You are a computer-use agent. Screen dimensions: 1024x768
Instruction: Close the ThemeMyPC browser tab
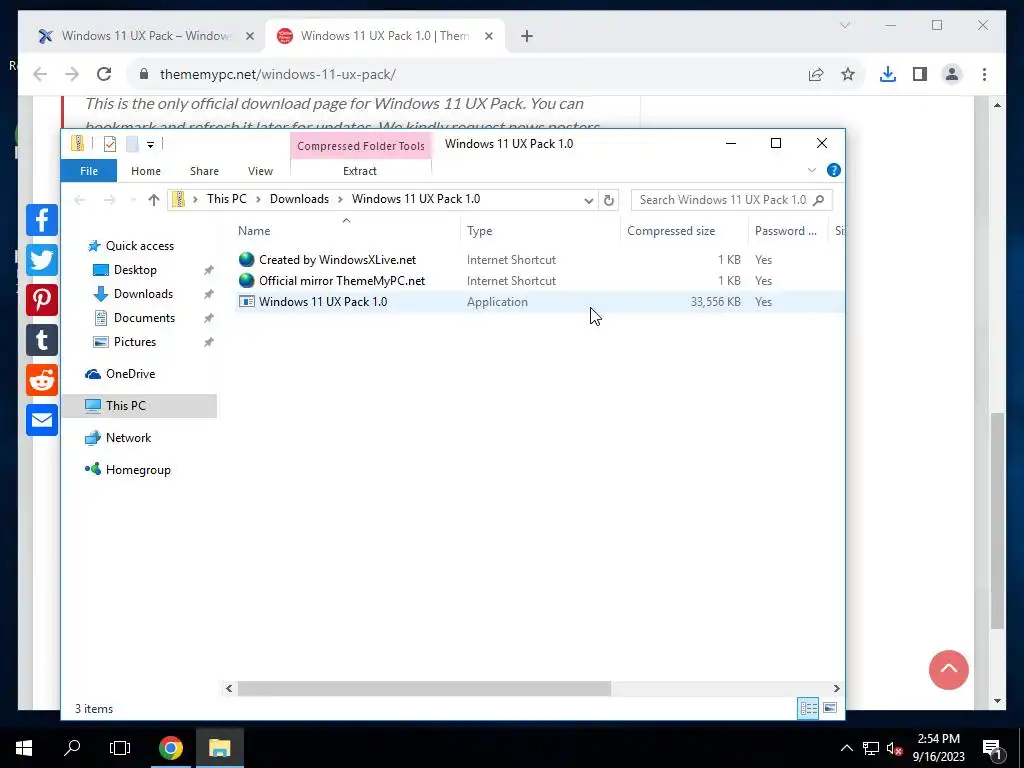pyautogui.click(x=488, y=36)
